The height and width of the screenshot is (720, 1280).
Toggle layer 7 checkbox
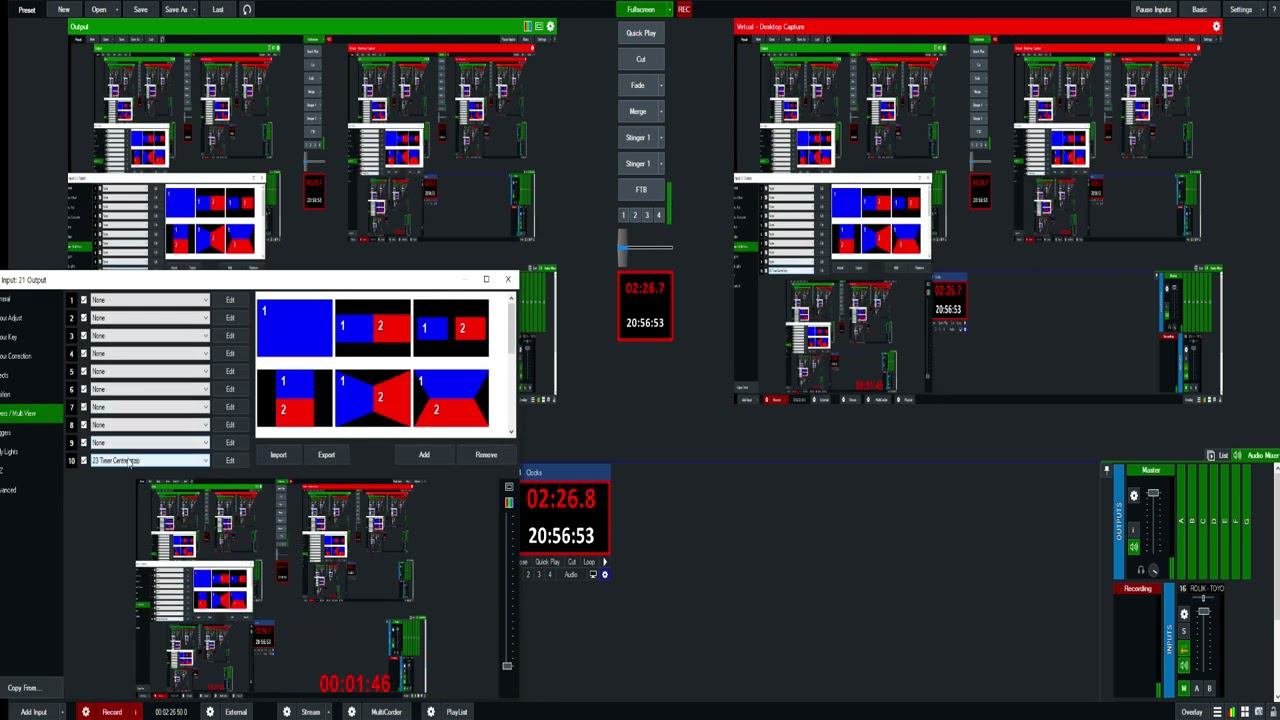[x=84, y=407]
